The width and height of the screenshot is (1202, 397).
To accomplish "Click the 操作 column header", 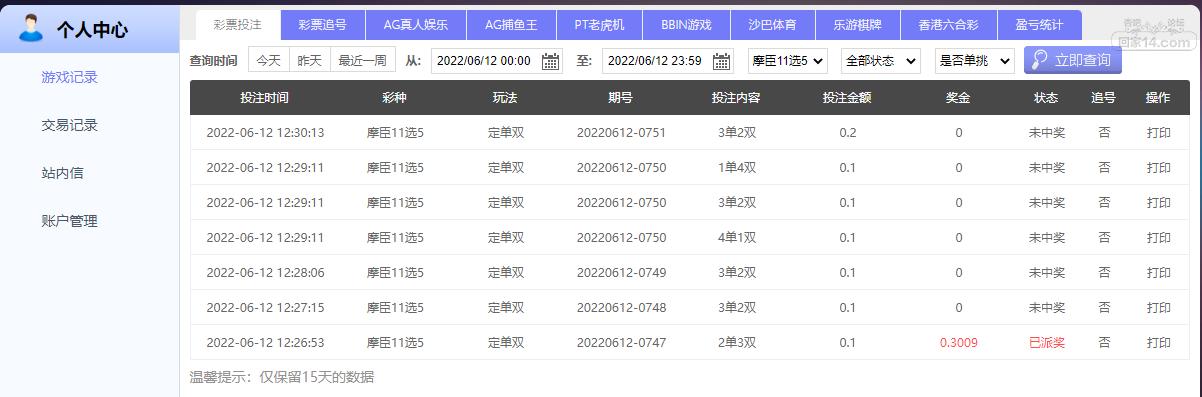I will tap(1158, 97).
